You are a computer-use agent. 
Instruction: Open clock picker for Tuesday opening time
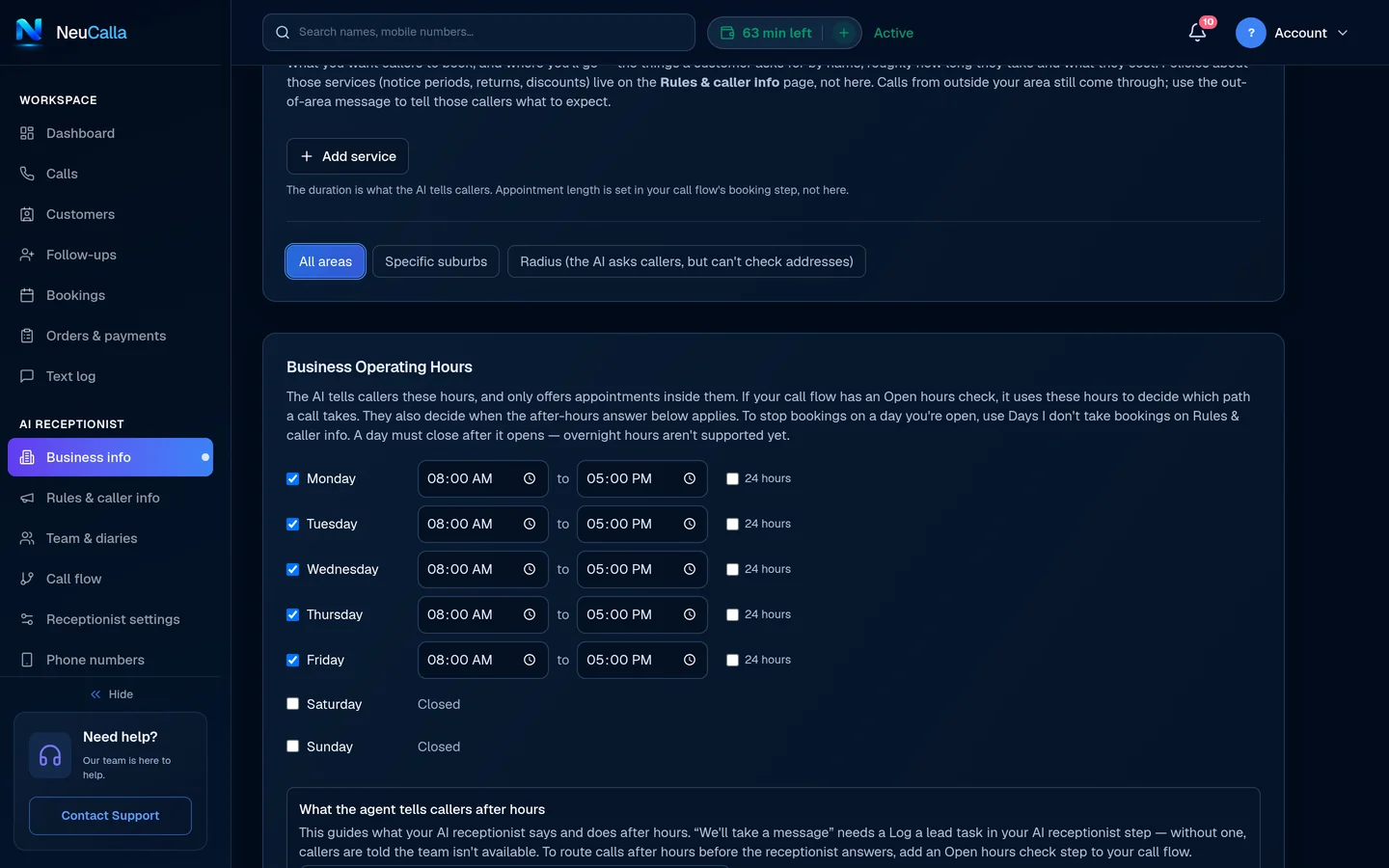(530, 524)
